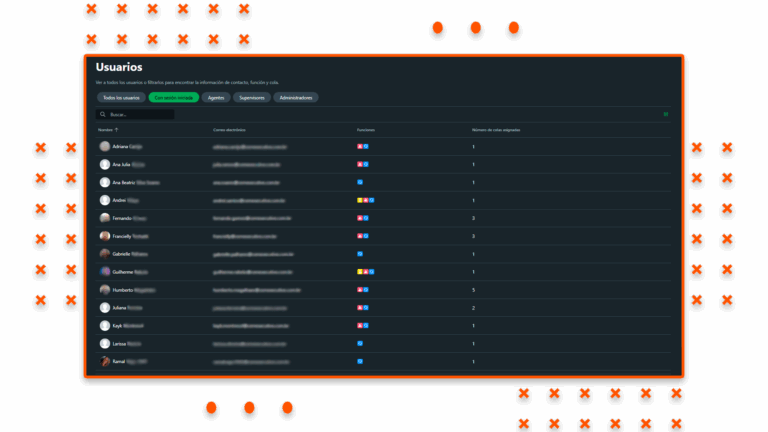Click Humberto's profile avatar
Screen dimensions: 768x432
point(105,290)
